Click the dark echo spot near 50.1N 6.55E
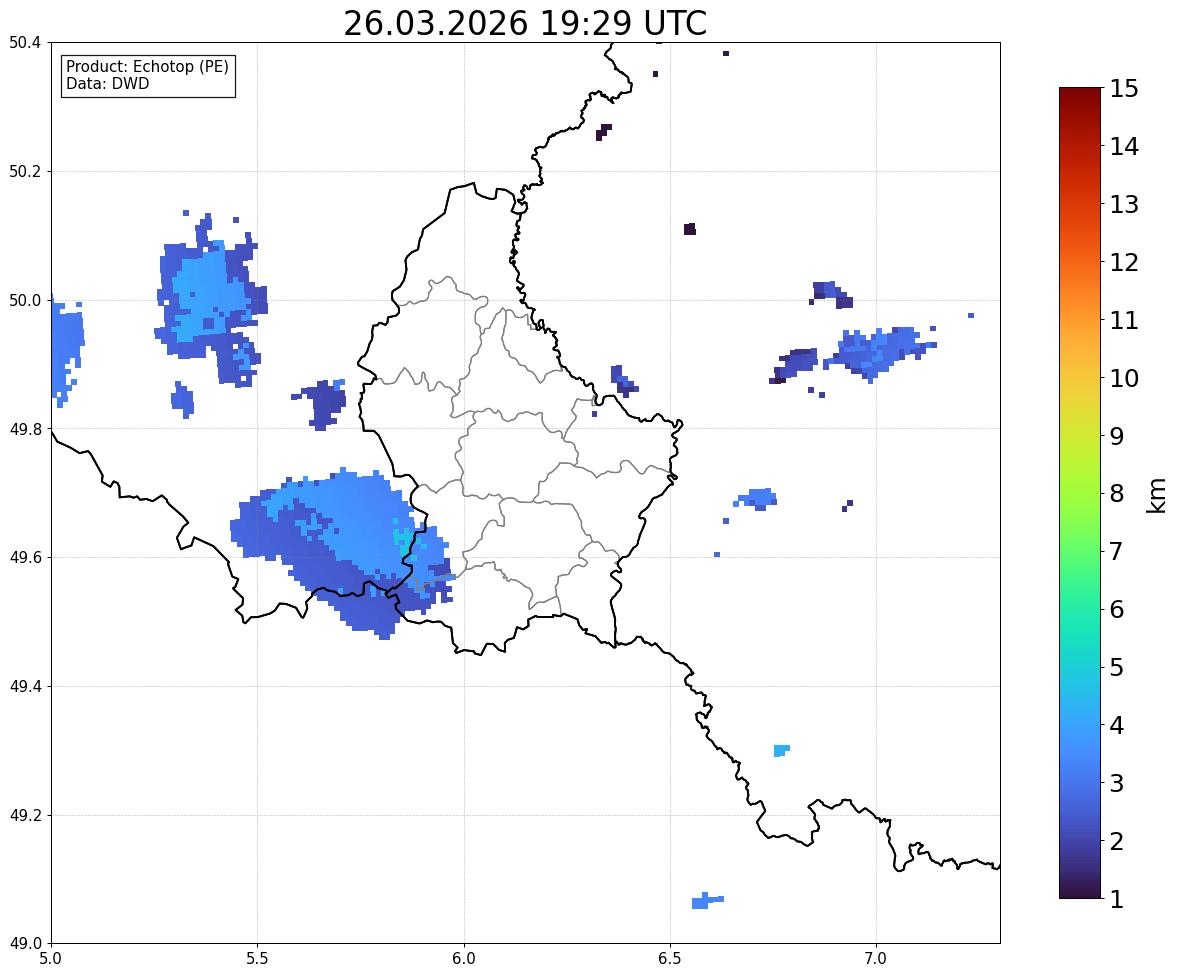The height and width of the screenshot is (976, 1178). (690, 229)
